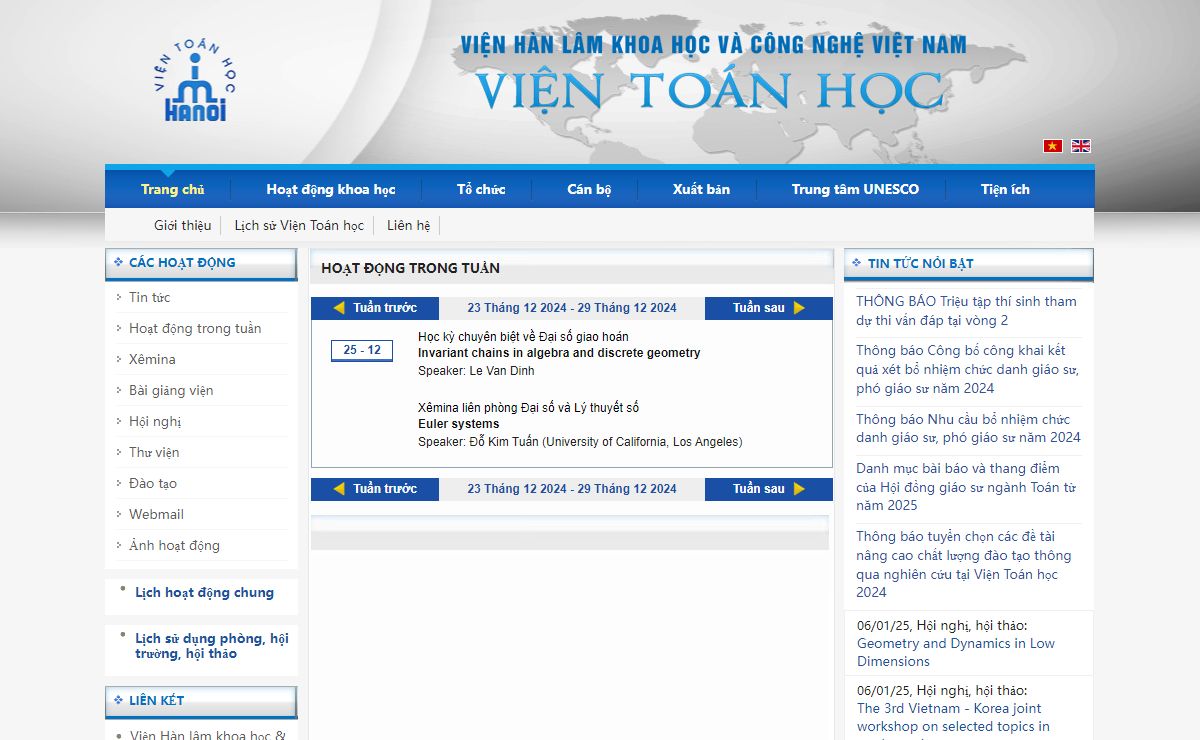This screenshot has width=1200, height=740.
Task: Click the bottom right-pointing yellow arrow icon
Action: coord(799,489)
